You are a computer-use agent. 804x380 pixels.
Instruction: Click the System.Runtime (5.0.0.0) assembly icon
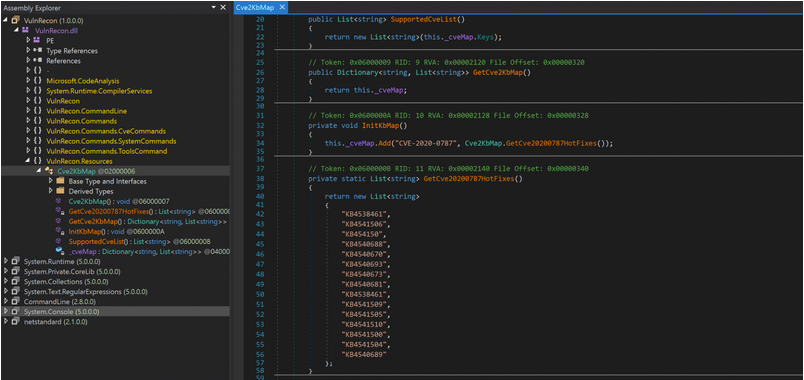15,262
